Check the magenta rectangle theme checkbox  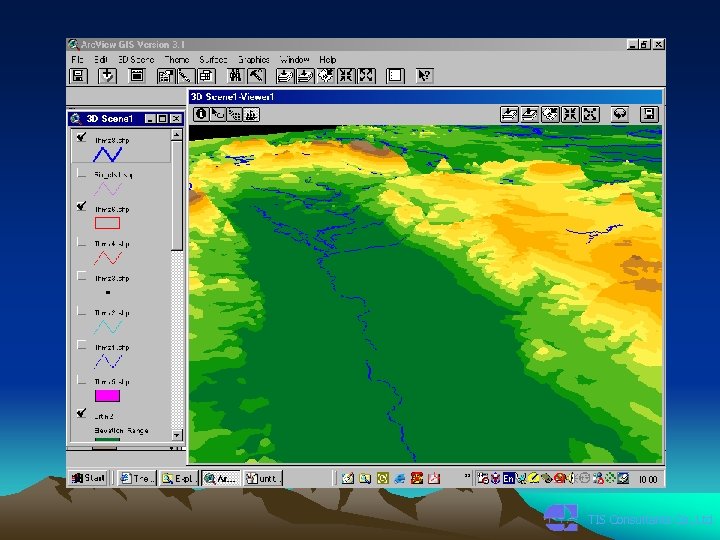coord(82,380)
